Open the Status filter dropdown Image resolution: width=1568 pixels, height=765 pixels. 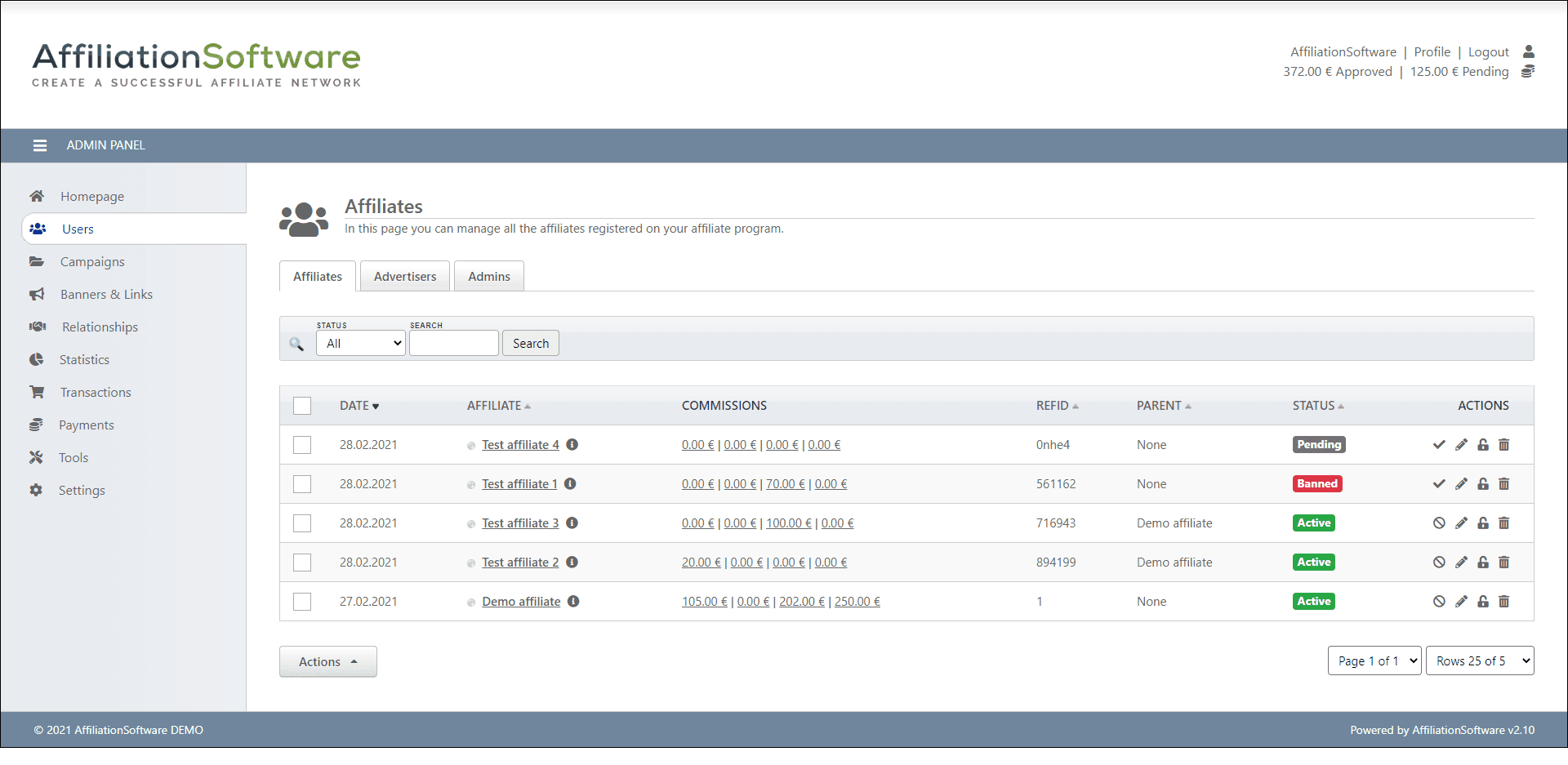[361, 344]
